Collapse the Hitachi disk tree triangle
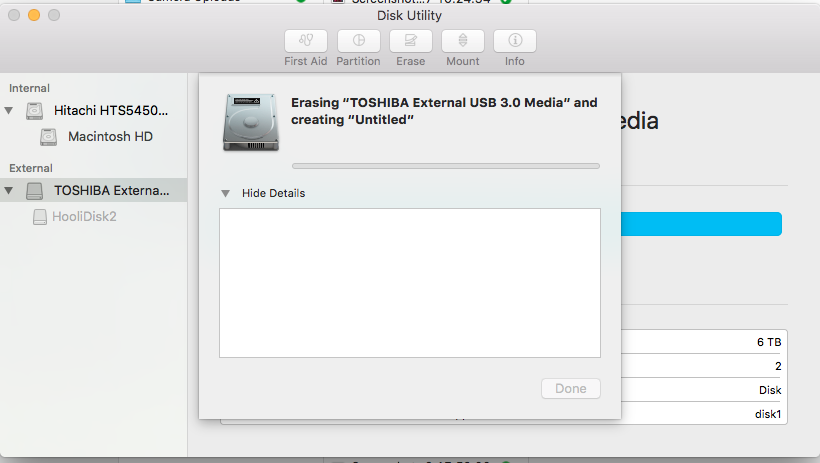 point(9,110)
